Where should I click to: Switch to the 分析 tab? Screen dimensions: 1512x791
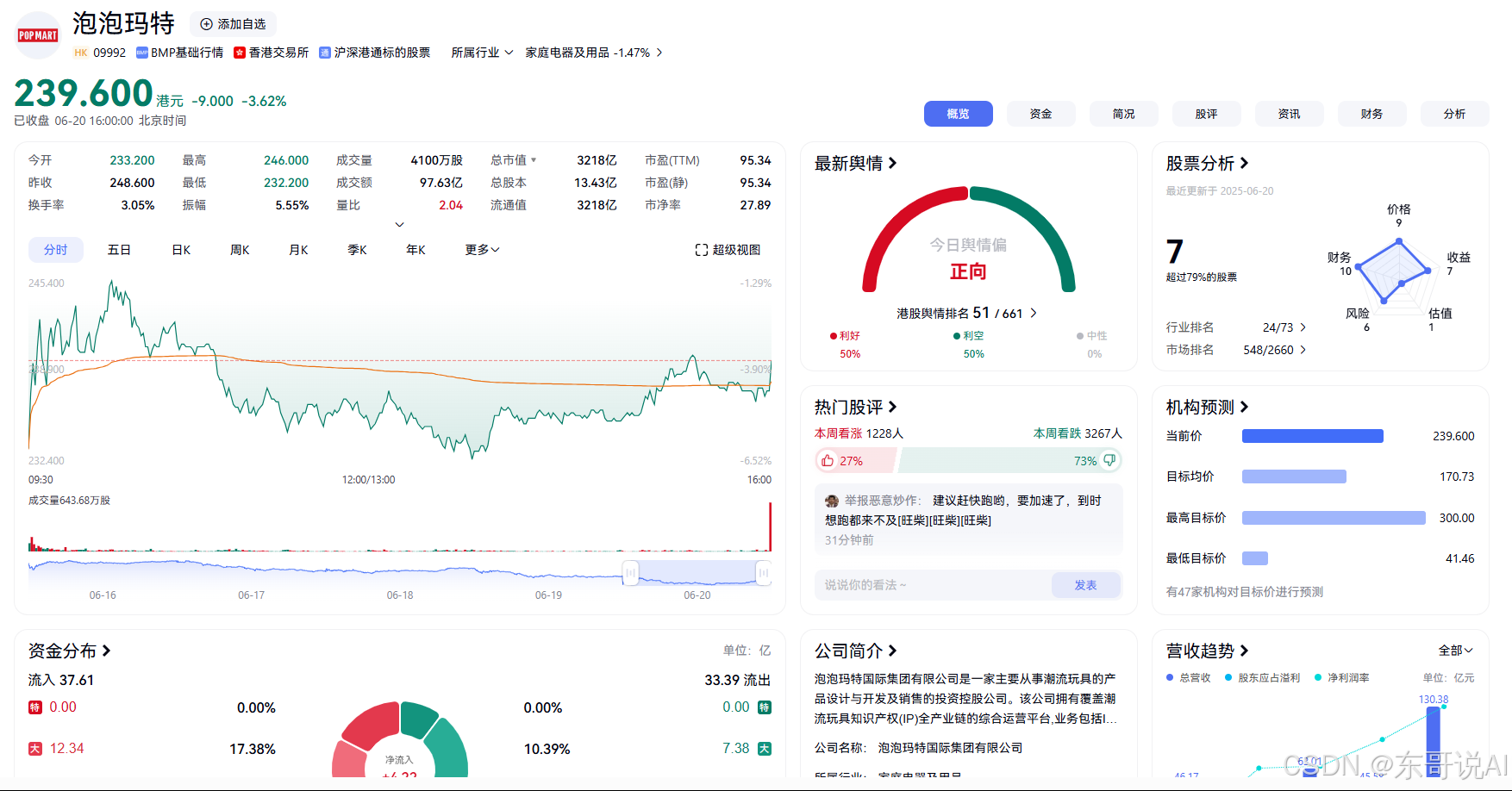[1454, 114]
